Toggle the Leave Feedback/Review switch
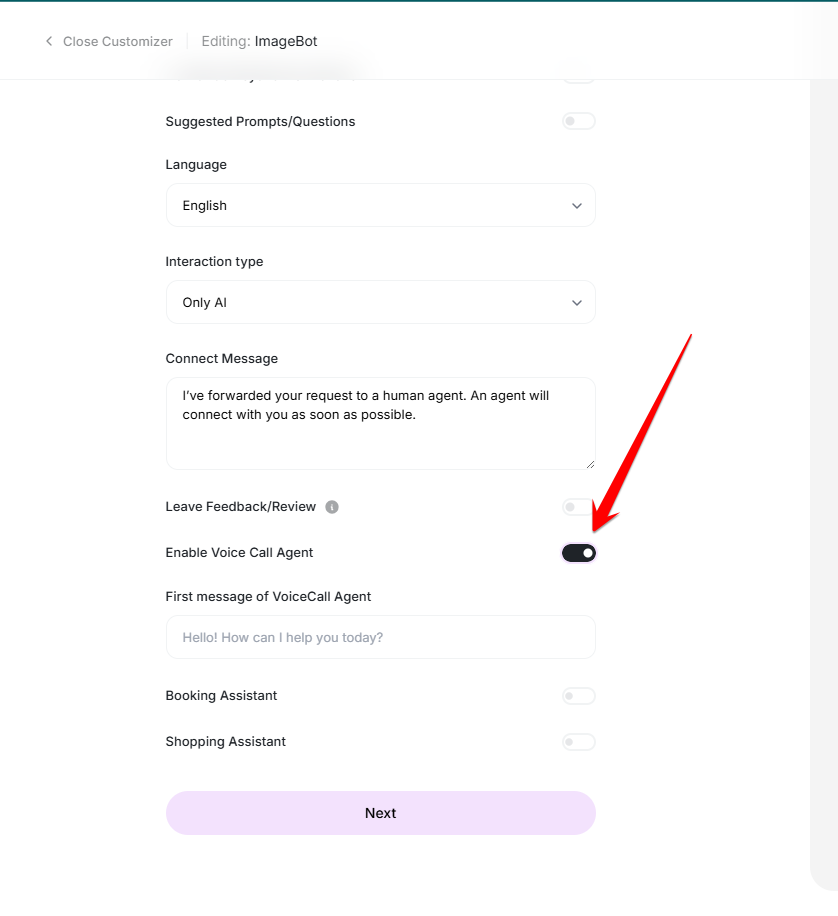The width and height of the screenshot is (838, 916). pyautogui.click(x=578, y=507)
